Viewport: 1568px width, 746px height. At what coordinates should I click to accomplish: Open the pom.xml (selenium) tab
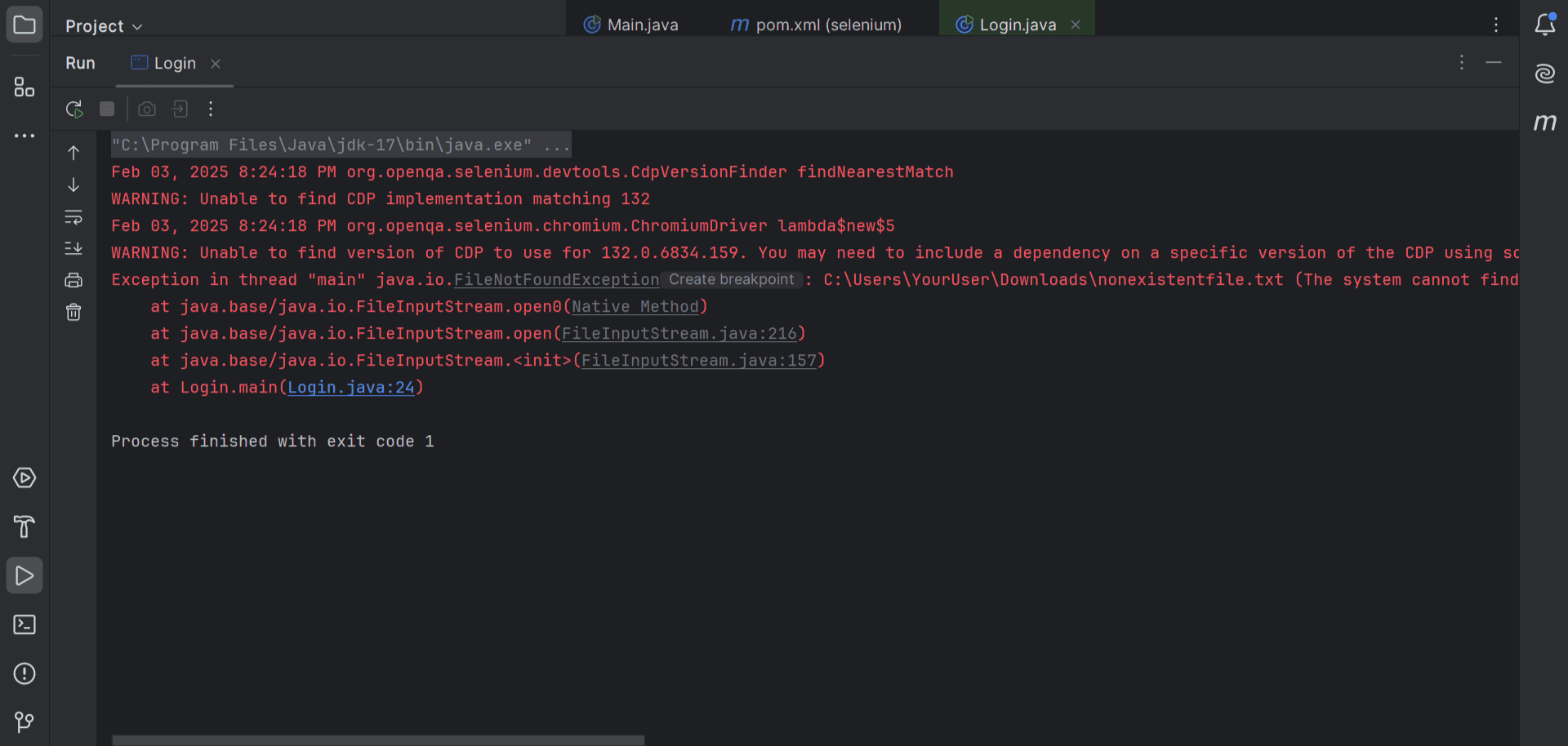[x=828, y=24]
